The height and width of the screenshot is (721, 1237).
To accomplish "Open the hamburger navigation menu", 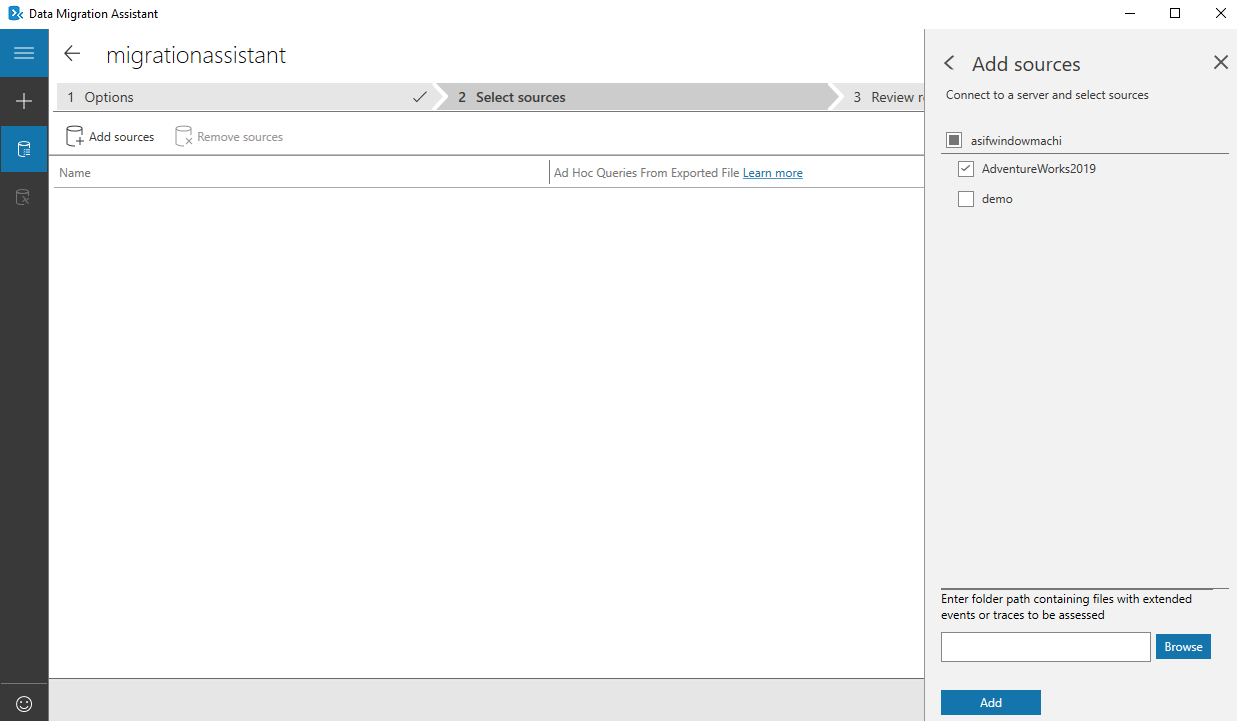I will coord(24,53).
